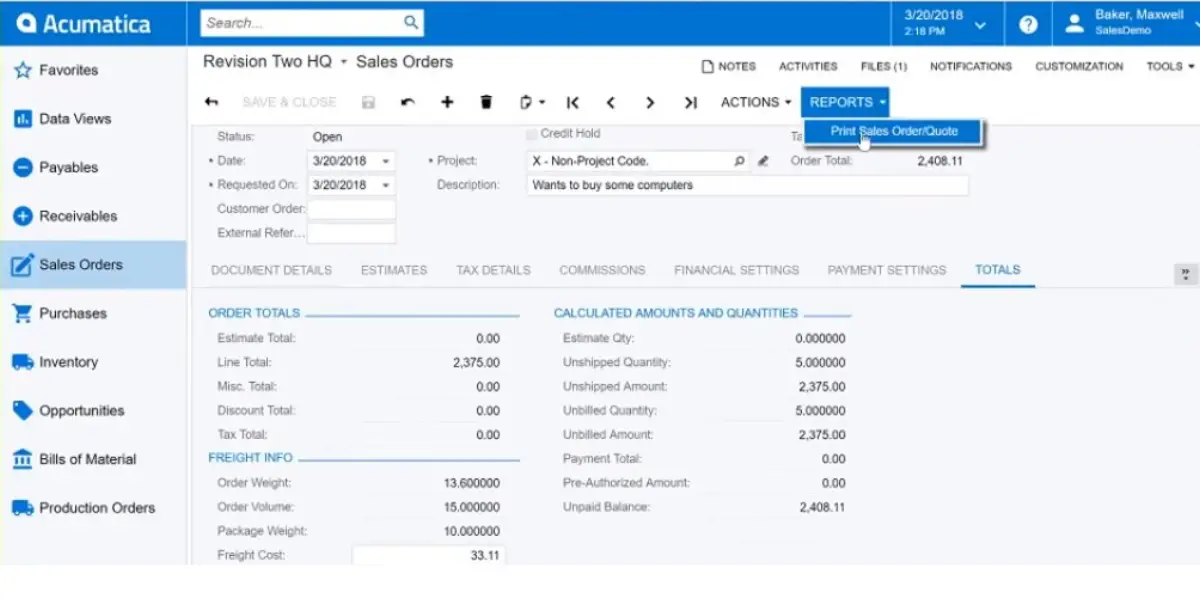Click the Production Orders truck icon
Screen dimensions: 1200x600
click(23, 508)
